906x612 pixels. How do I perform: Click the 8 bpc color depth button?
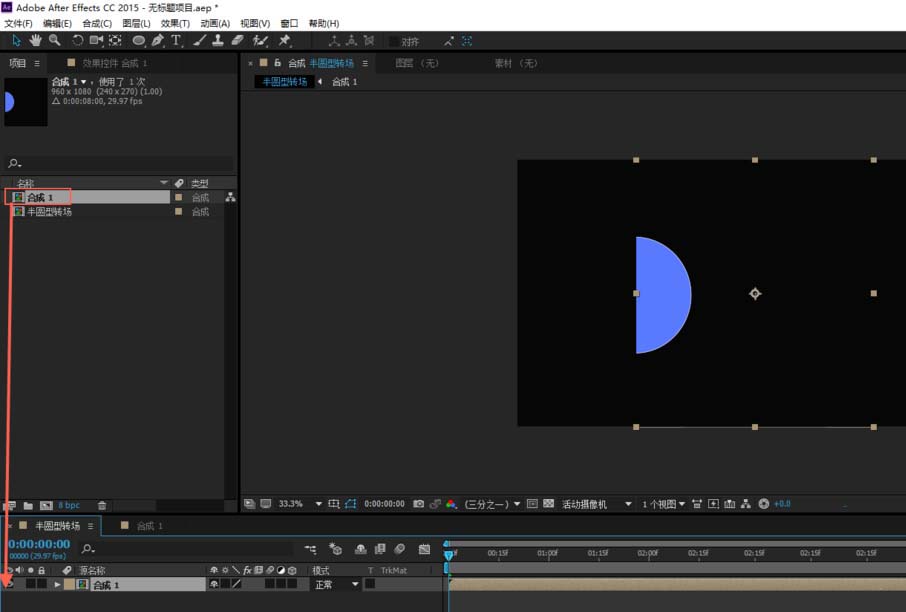point(69,506)
